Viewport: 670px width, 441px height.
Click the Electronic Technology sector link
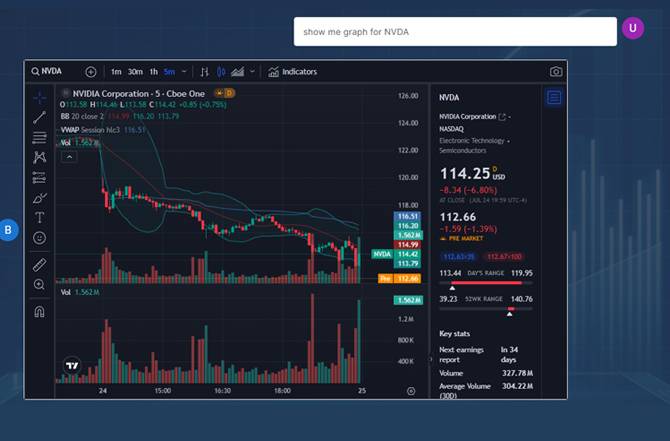point(472,141)
